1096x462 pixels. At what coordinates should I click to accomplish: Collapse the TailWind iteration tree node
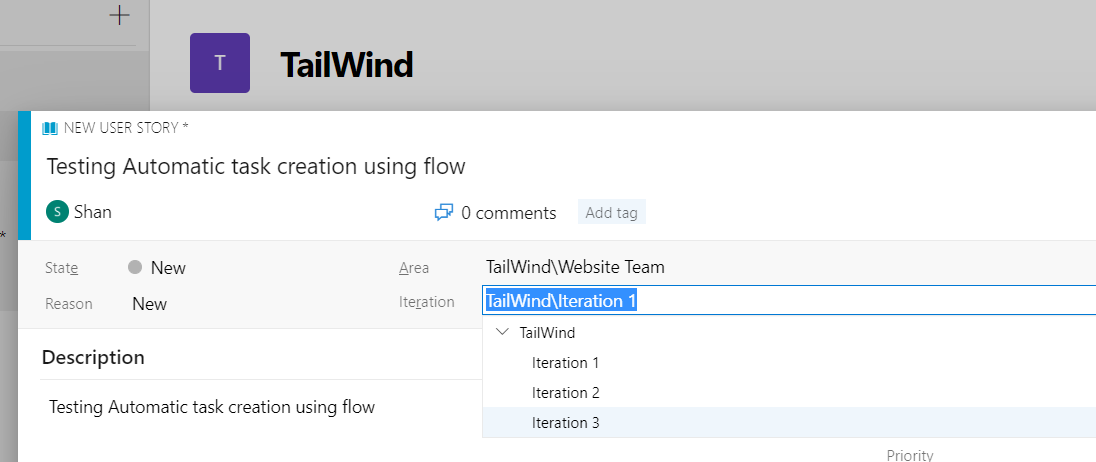(503, 332)
